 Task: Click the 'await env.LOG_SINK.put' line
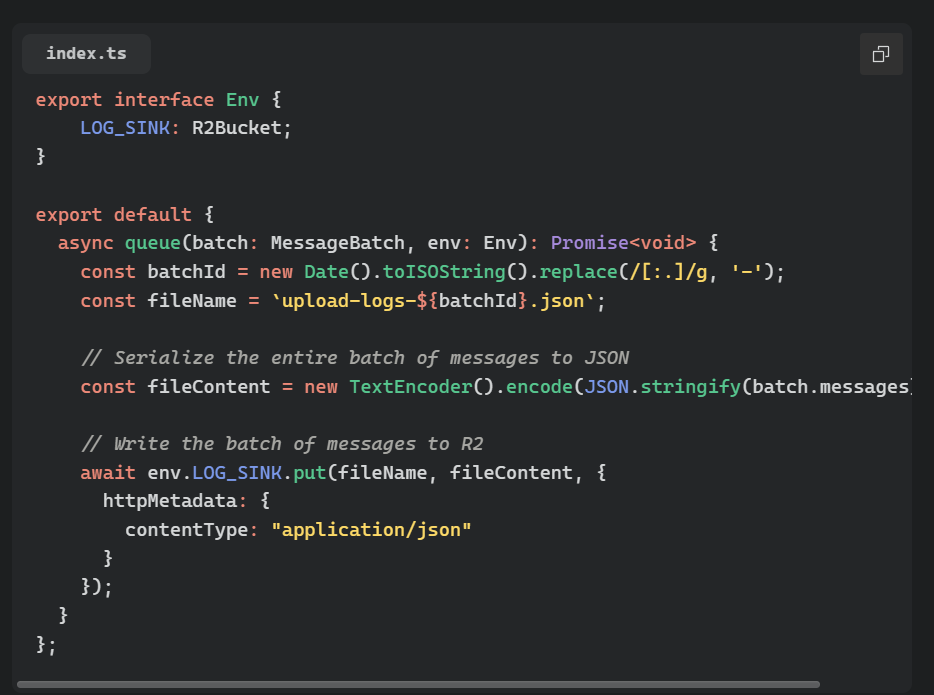(x=343, y=473)
